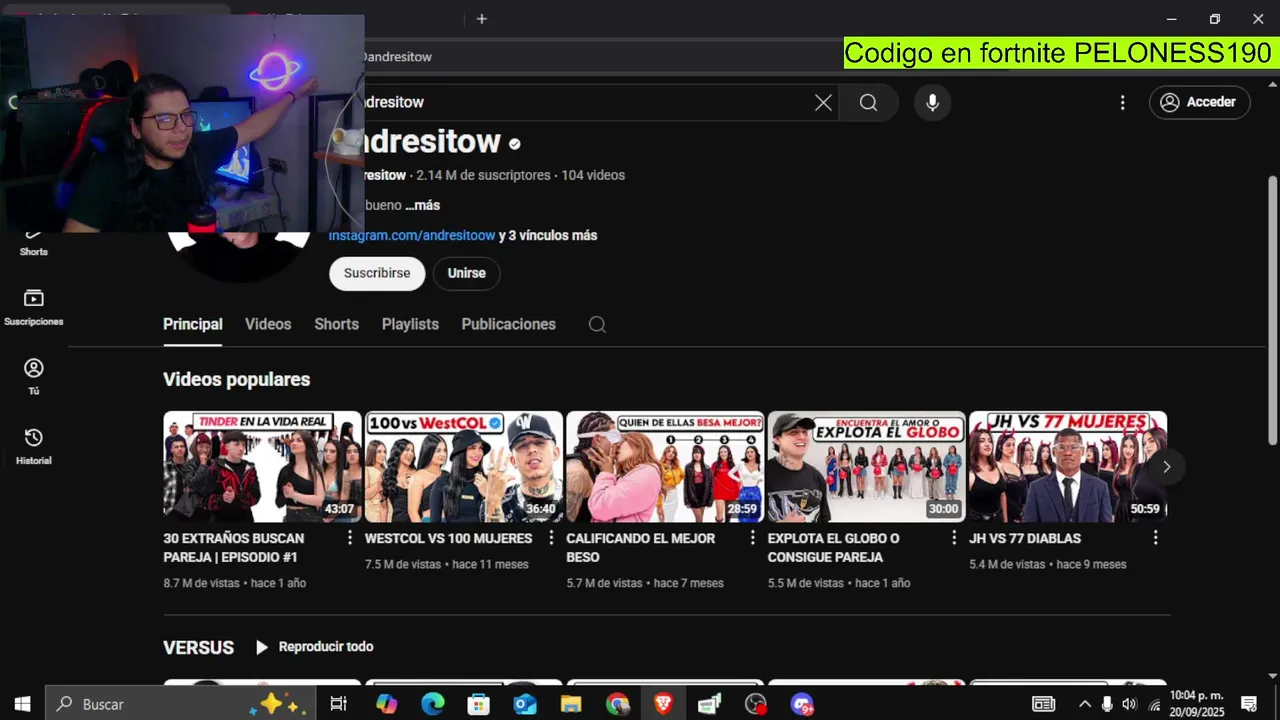Image resolution: width=1280 pixels, height=720 pixels.
Task: Open the instagram.com/andresitoow link
Action: [x=412, y=236]
